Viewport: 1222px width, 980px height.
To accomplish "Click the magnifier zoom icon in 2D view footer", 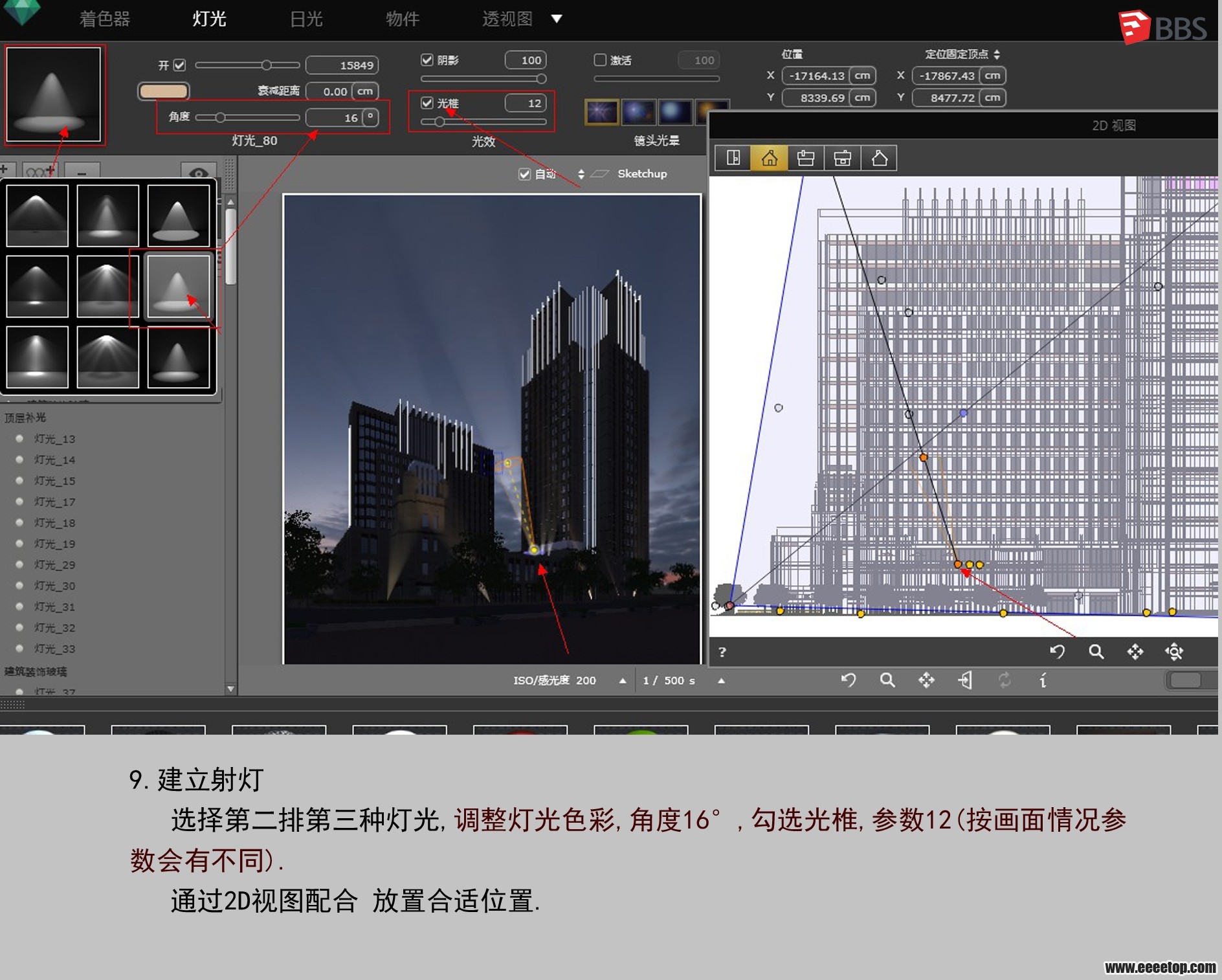I will (1096, 652).
